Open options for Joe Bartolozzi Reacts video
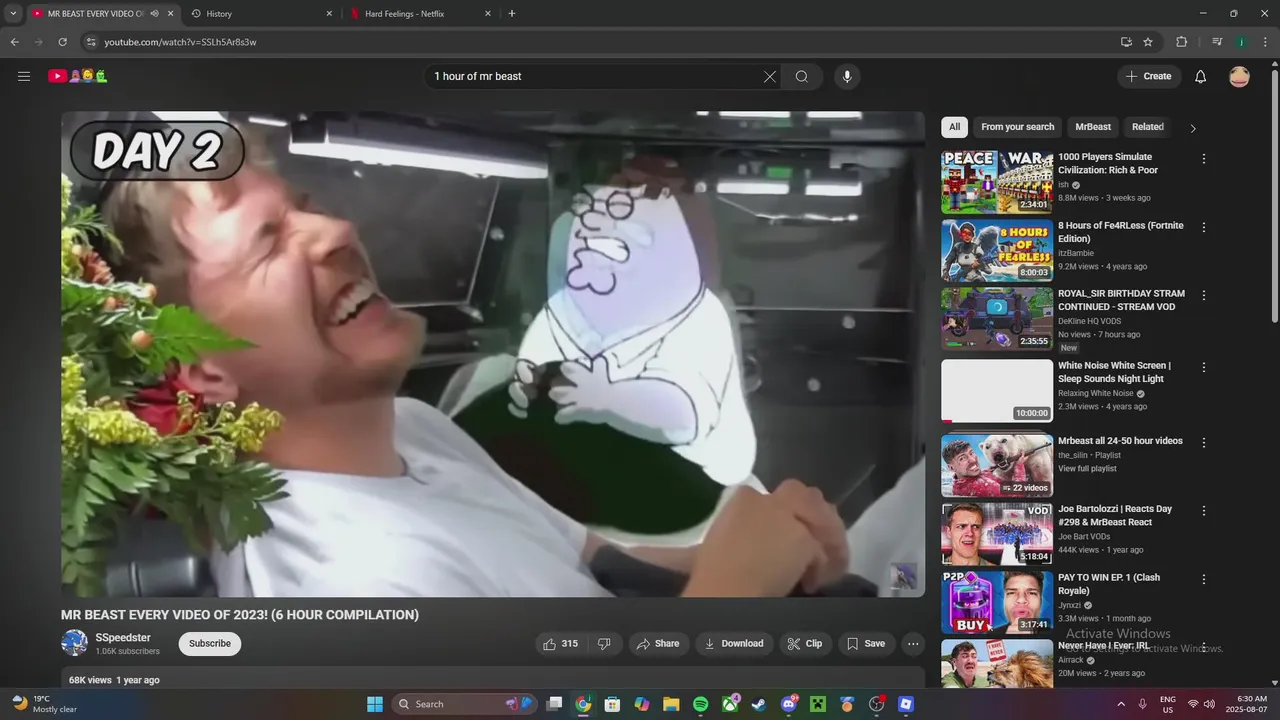 (x=1203, y=510)
